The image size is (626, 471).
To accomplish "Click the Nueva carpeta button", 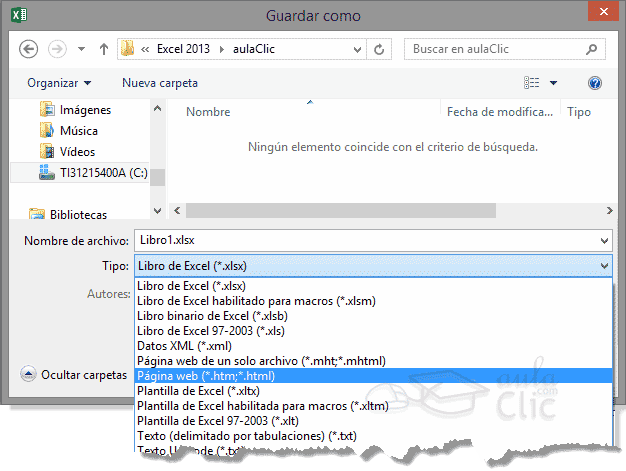I will [x=160, y=83].
